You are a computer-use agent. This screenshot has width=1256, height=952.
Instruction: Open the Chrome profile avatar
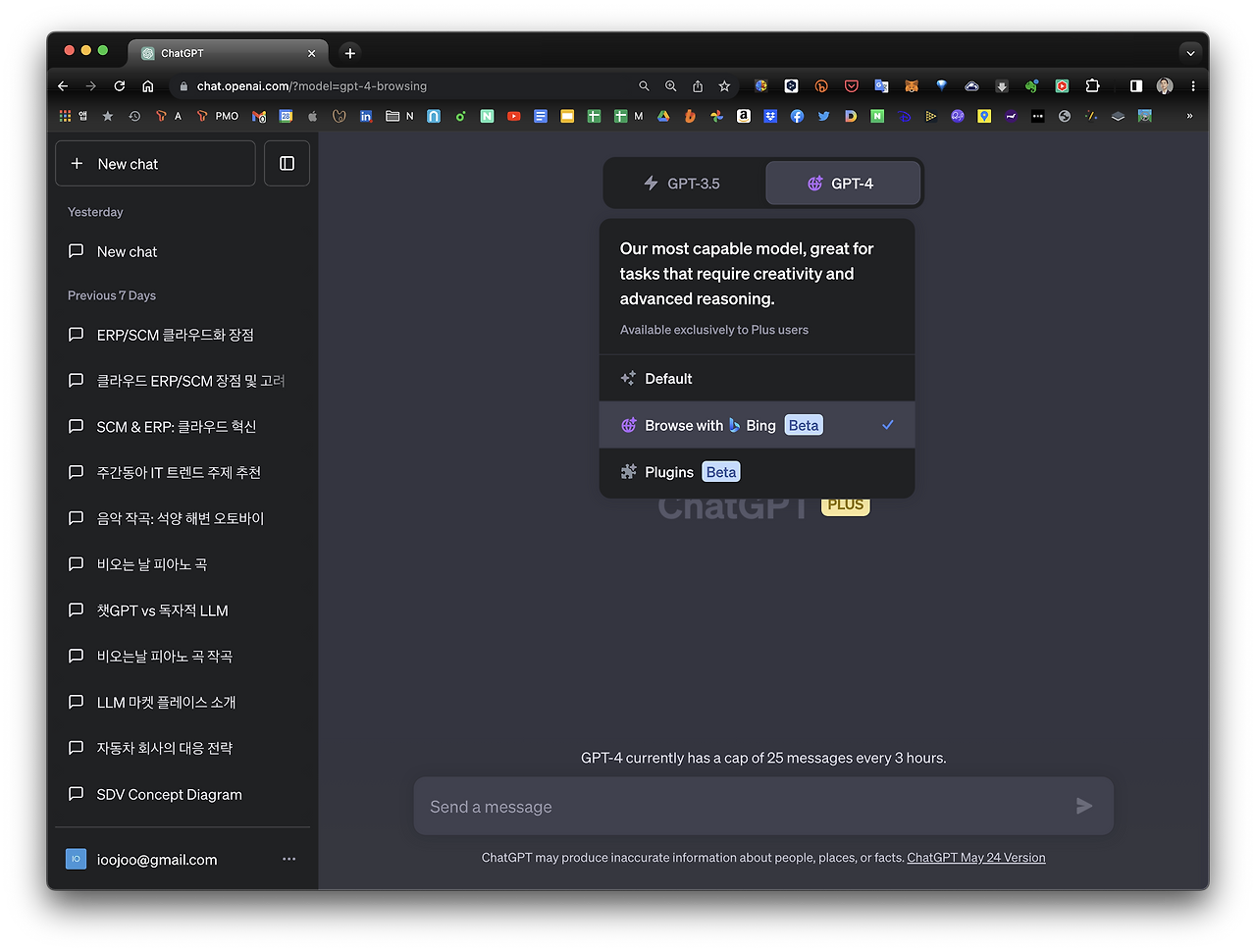[1165, 86]
